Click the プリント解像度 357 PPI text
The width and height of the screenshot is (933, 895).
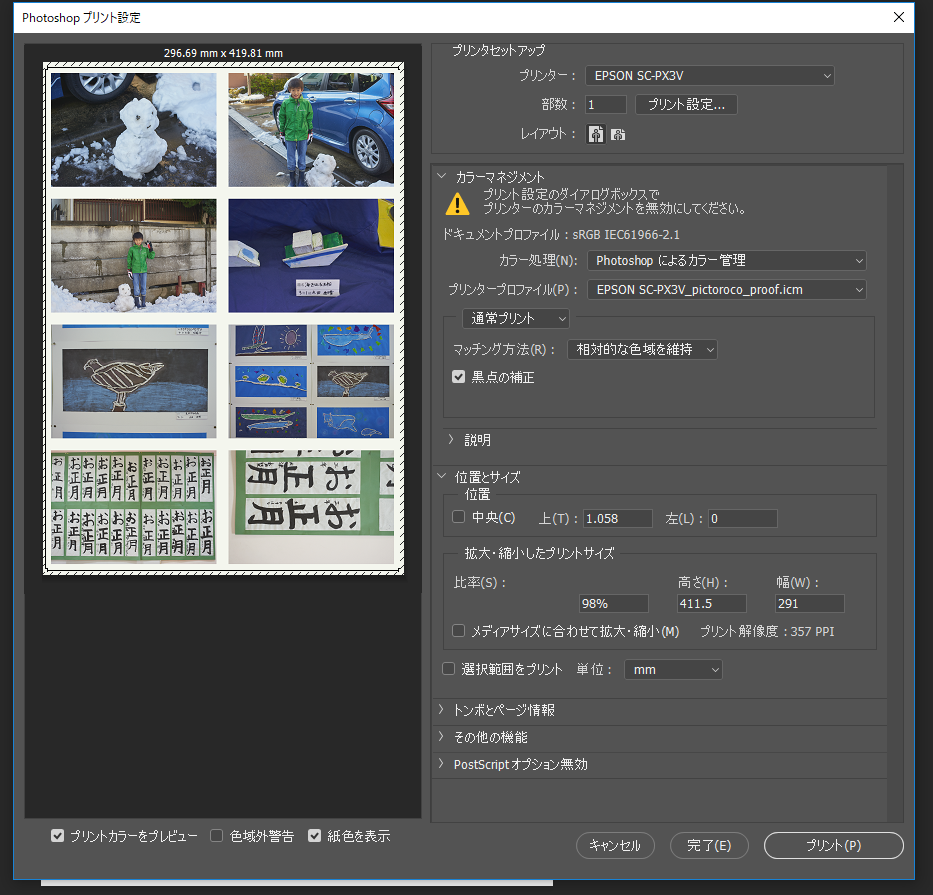tap(767, 631)
